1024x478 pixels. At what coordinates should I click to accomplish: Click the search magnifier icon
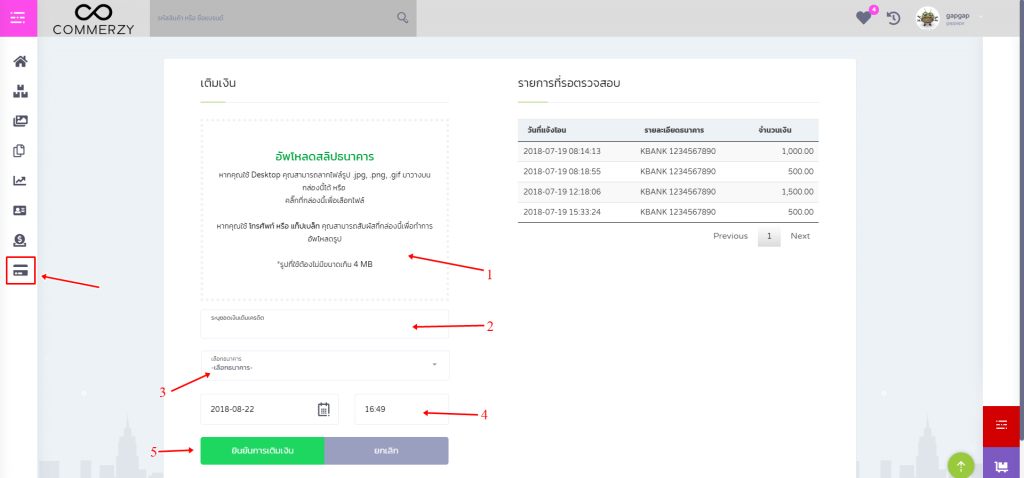tap(403, 18)
